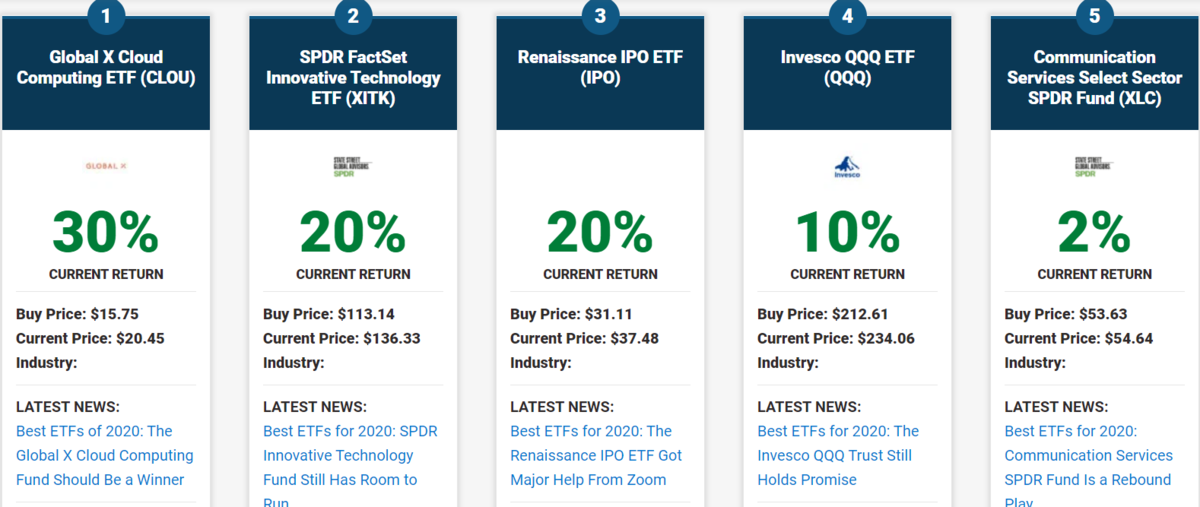
Task: Click the number 5 rank badge
Action: pos(1095,15)
